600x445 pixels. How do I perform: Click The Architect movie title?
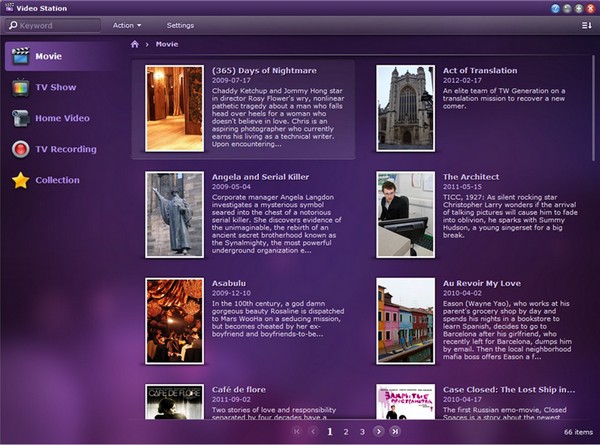[471, 177]
